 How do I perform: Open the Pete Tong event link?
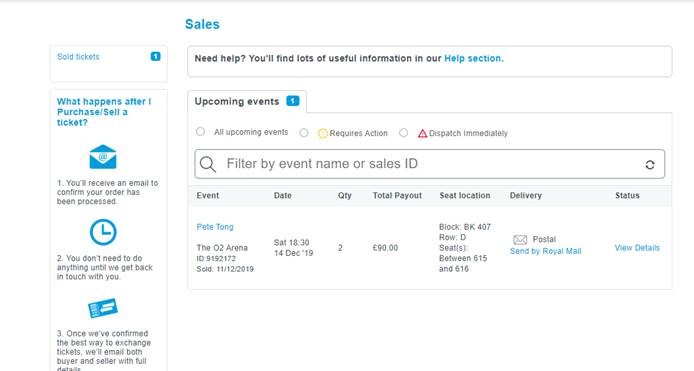tap(215, 227)
